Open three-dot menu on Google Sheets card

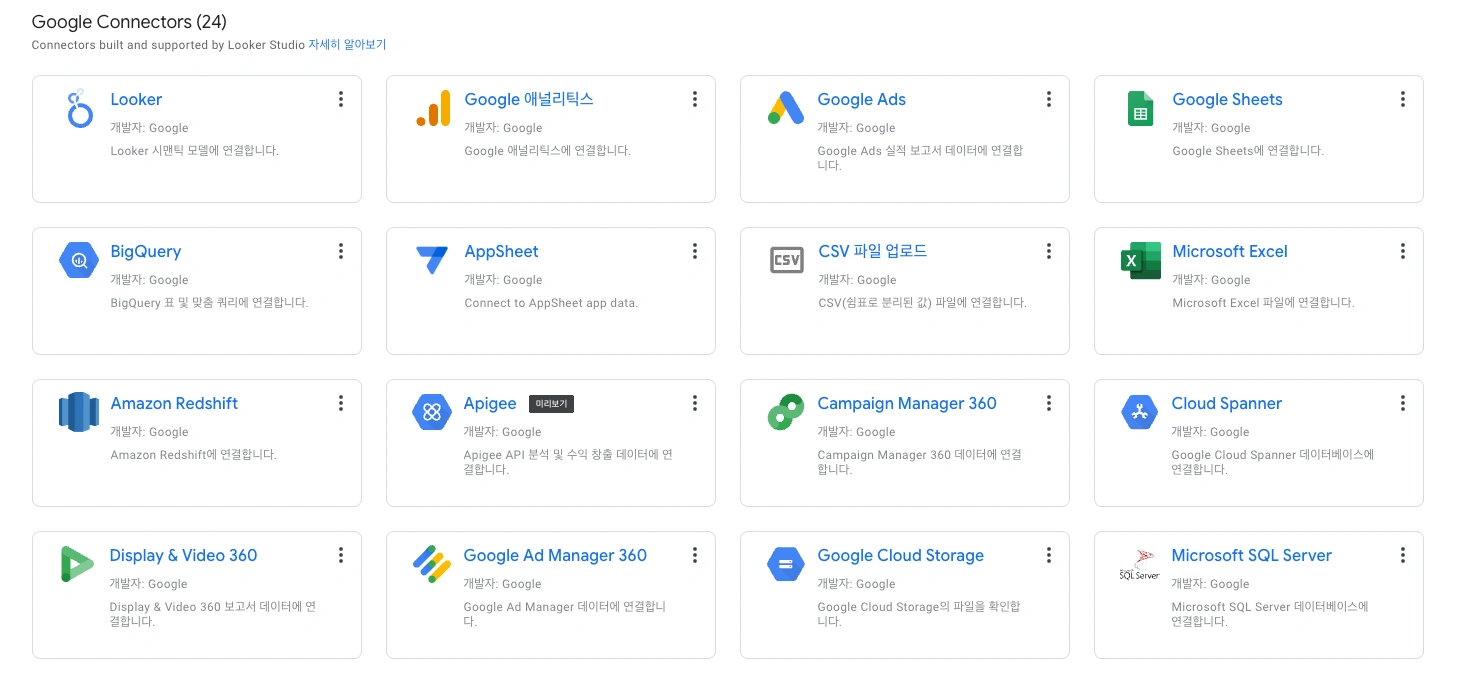pyautogui.click(x=1403, y=99)
